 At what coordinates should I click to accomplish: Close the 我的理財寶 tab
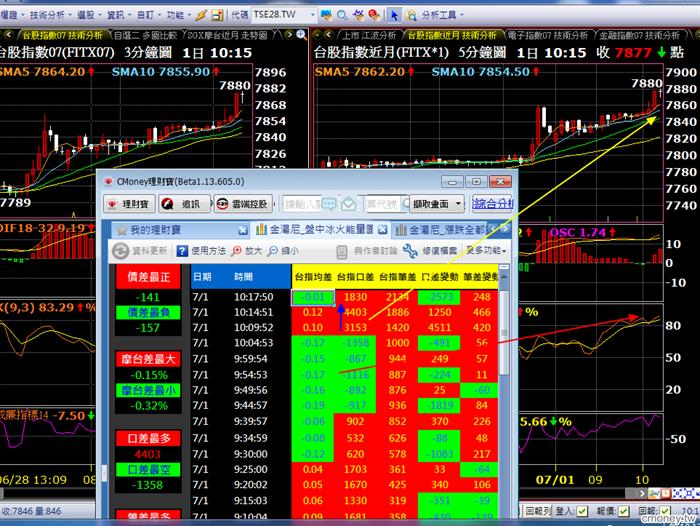[x=243, y=230]
